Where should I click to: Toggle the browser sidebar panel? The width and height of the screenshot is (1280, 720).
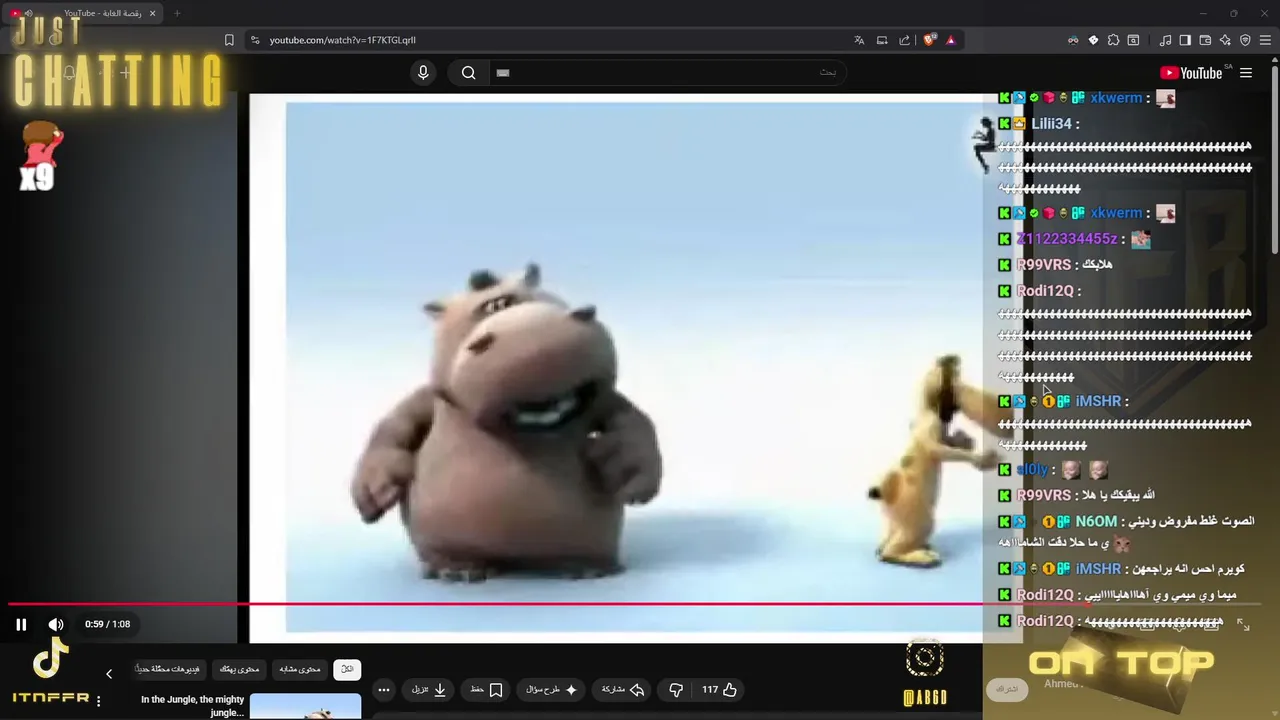point(1185,40)
